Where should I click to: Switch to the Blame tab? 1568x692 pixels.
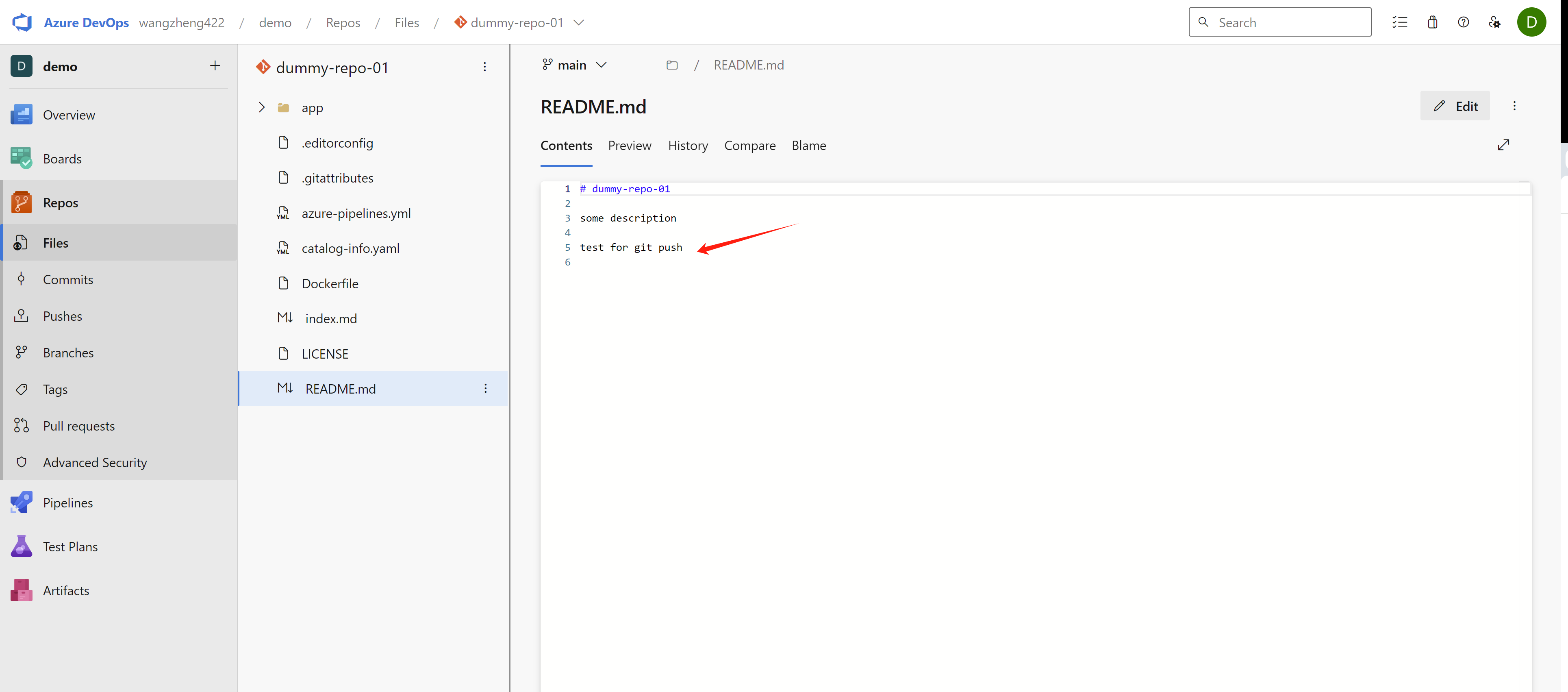pyautogui.click(x=808, y=146)
